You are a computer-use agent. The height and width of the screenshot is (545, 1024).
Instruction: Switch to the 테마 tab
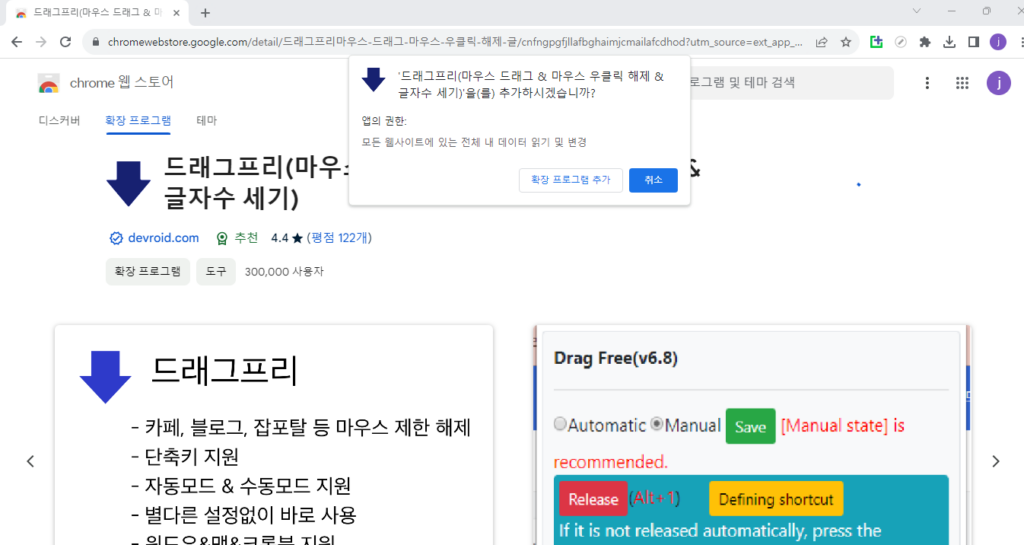tap(206, 121)
